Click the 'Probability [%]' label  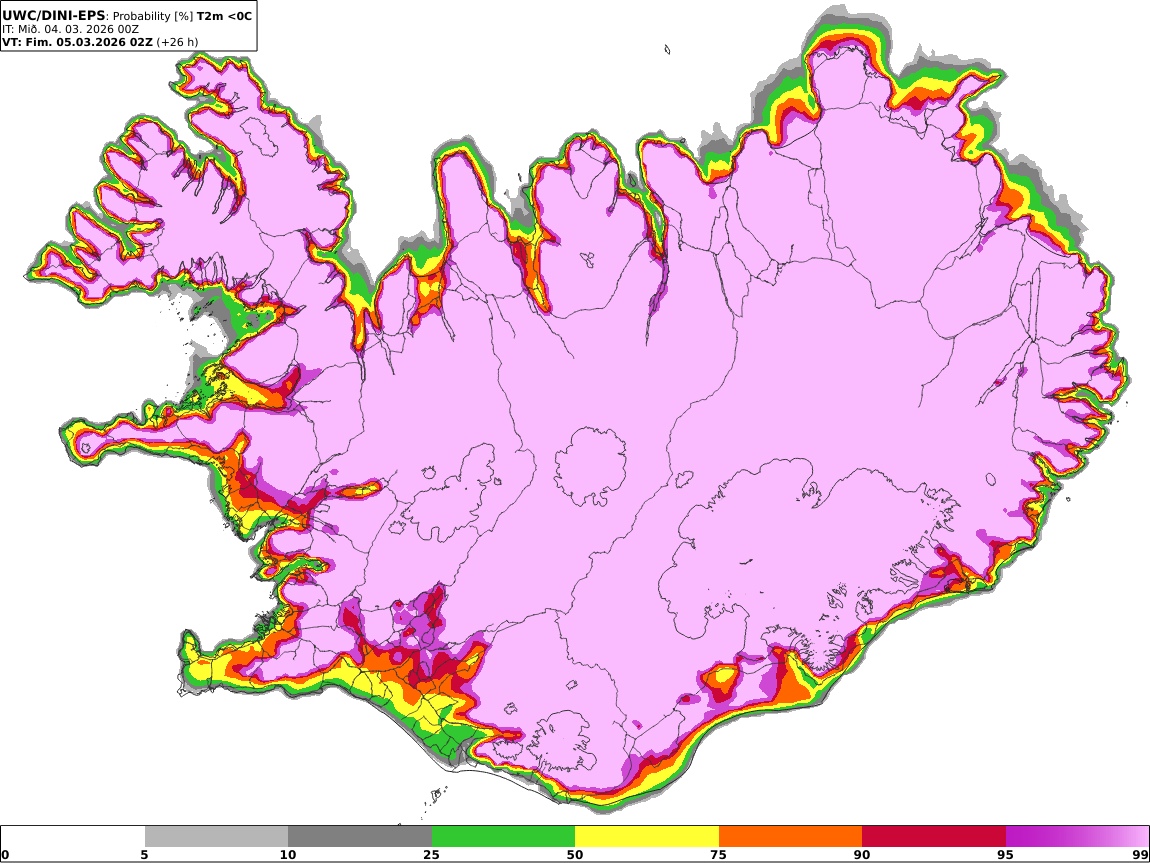(153, 16)
